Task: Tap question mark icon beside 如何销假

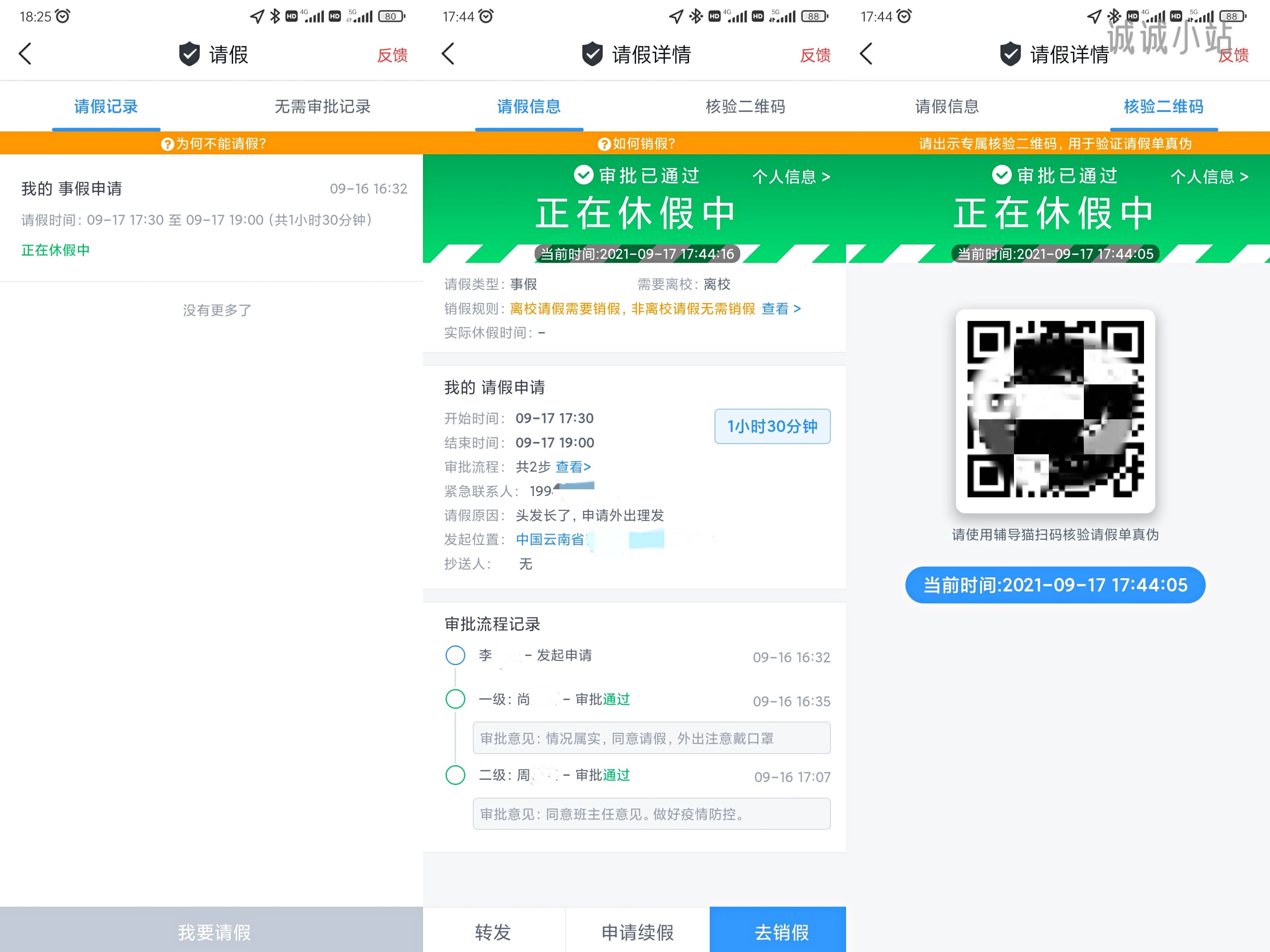Action: pos(604,144)
